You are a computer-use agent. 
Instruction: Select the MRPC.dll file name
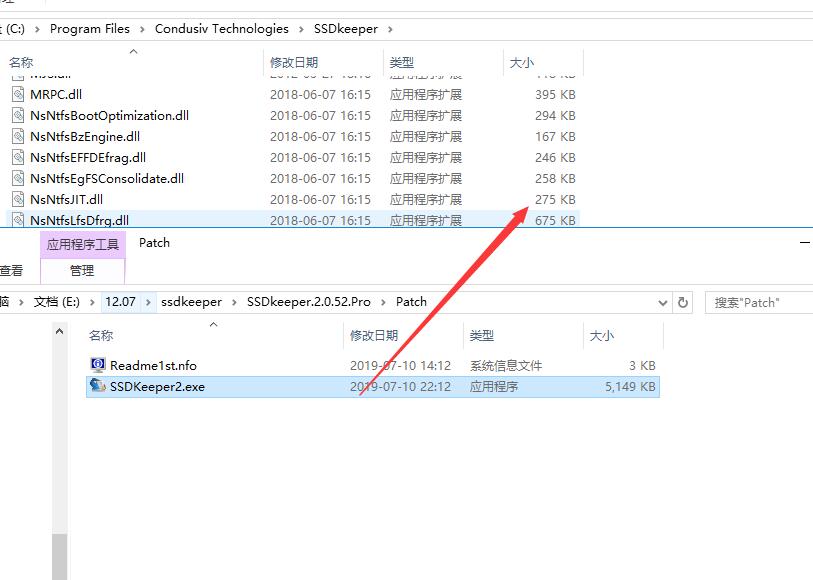point(56,94)
